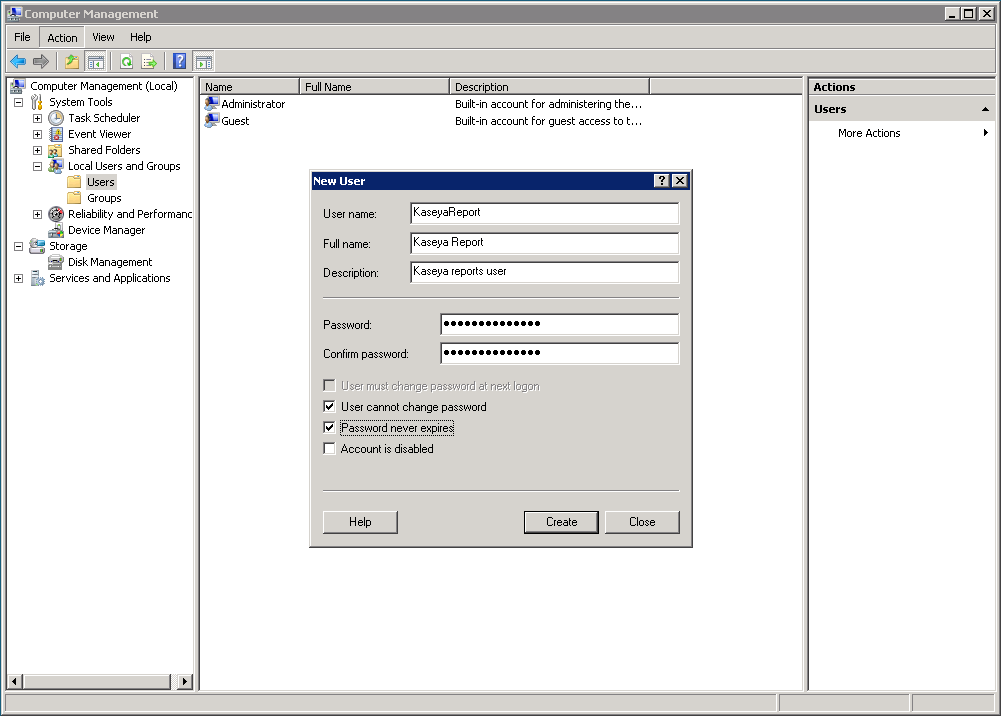Viewport: 1001px width, 716px height.
Task: Open the View menu
Action: point(103,37)
